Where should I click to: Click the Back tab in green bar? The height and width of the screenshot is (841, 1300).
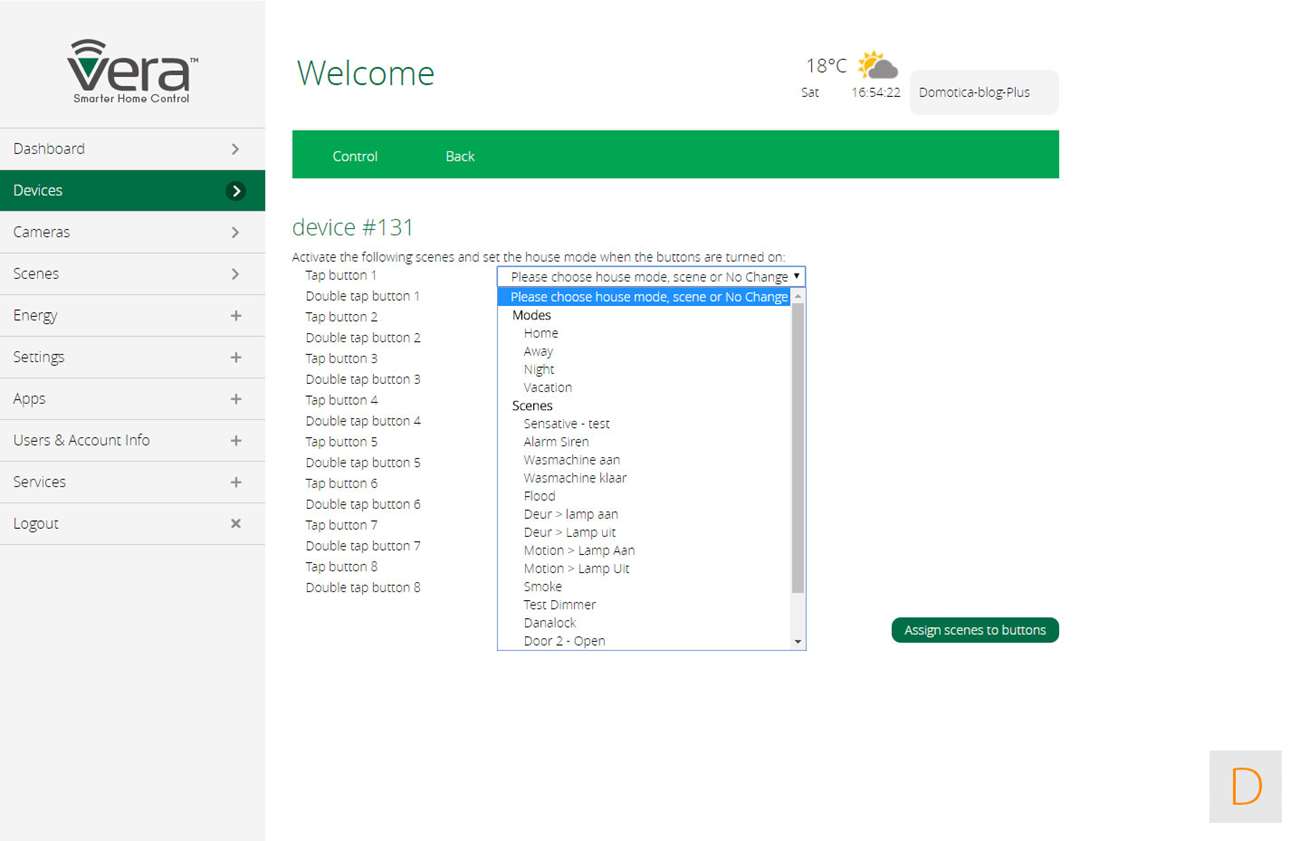460,156
